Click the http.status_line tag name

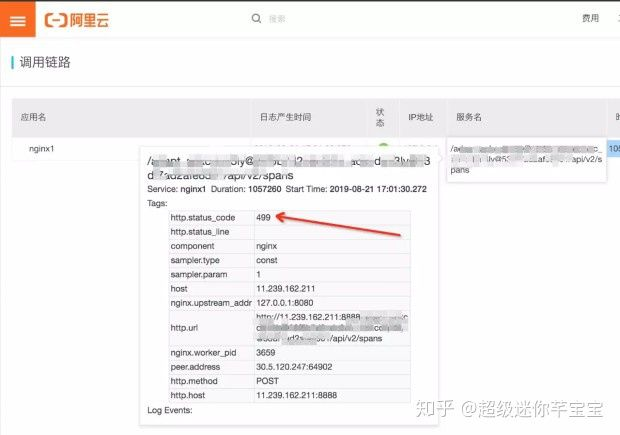pyautogui.click(x=200, y=232)
